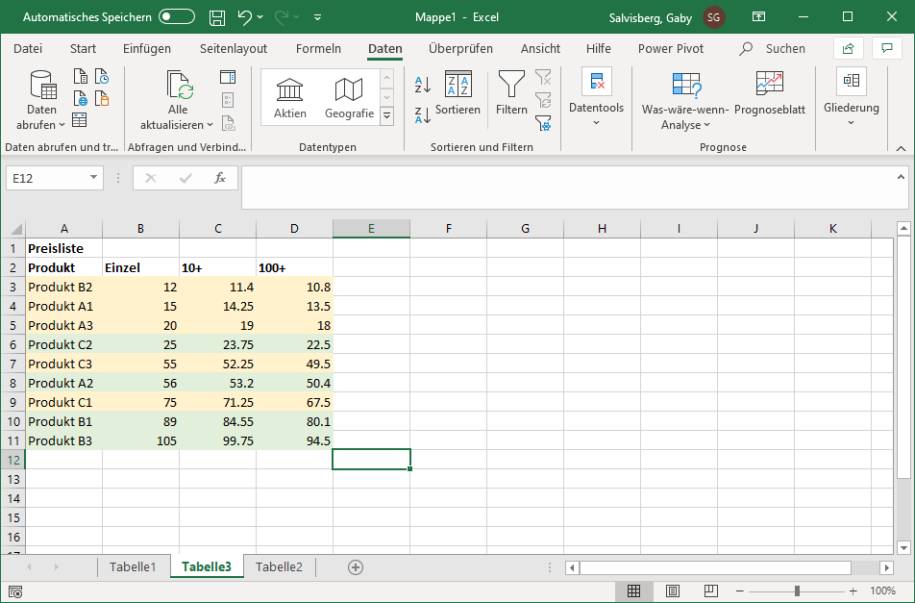Screen dimensions: 915x603
Task: Click the zoom slider in status bar
Action: 798,591
